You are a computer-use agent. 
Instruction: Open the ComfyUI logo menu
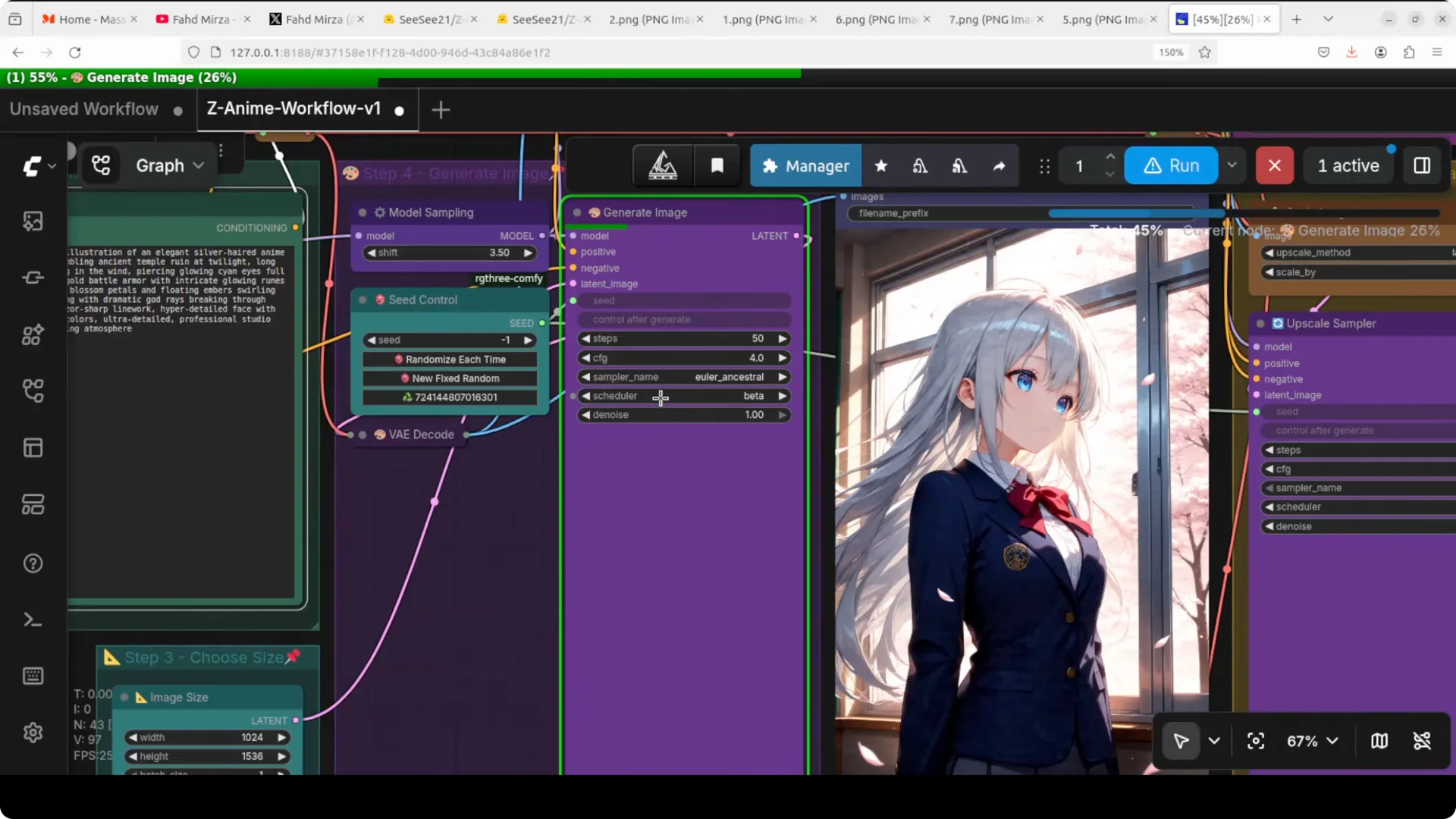pos(32,166)
